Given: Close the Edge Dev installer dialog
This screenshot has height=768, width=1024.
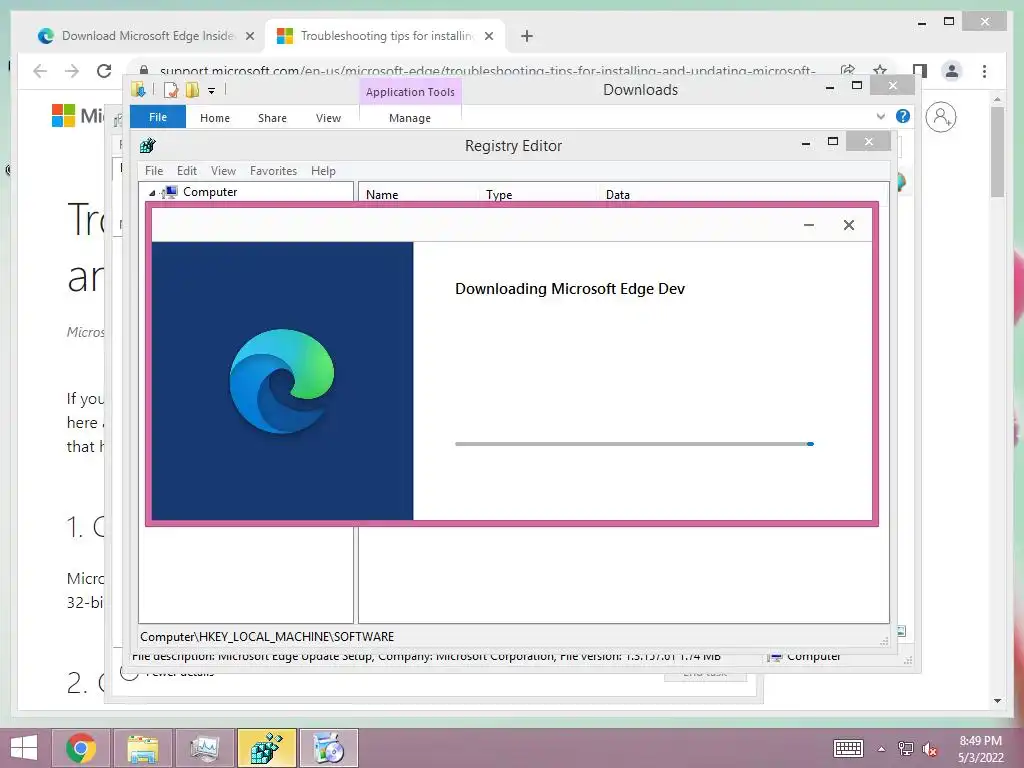Looking at the screenshot, I should 848,225.
